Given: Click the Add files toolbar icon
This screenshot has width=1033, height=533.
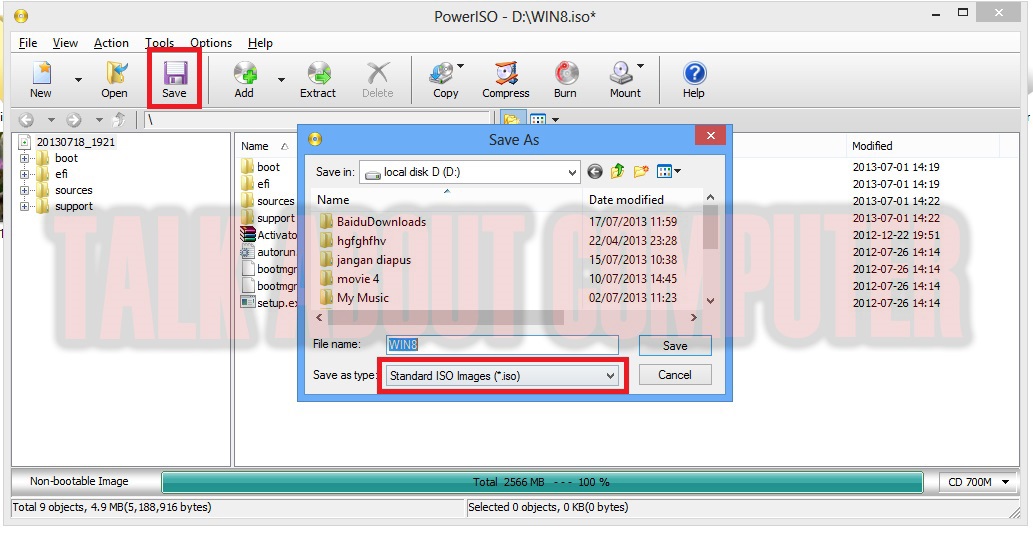Looking at the screenshot, I should [244, 80].
